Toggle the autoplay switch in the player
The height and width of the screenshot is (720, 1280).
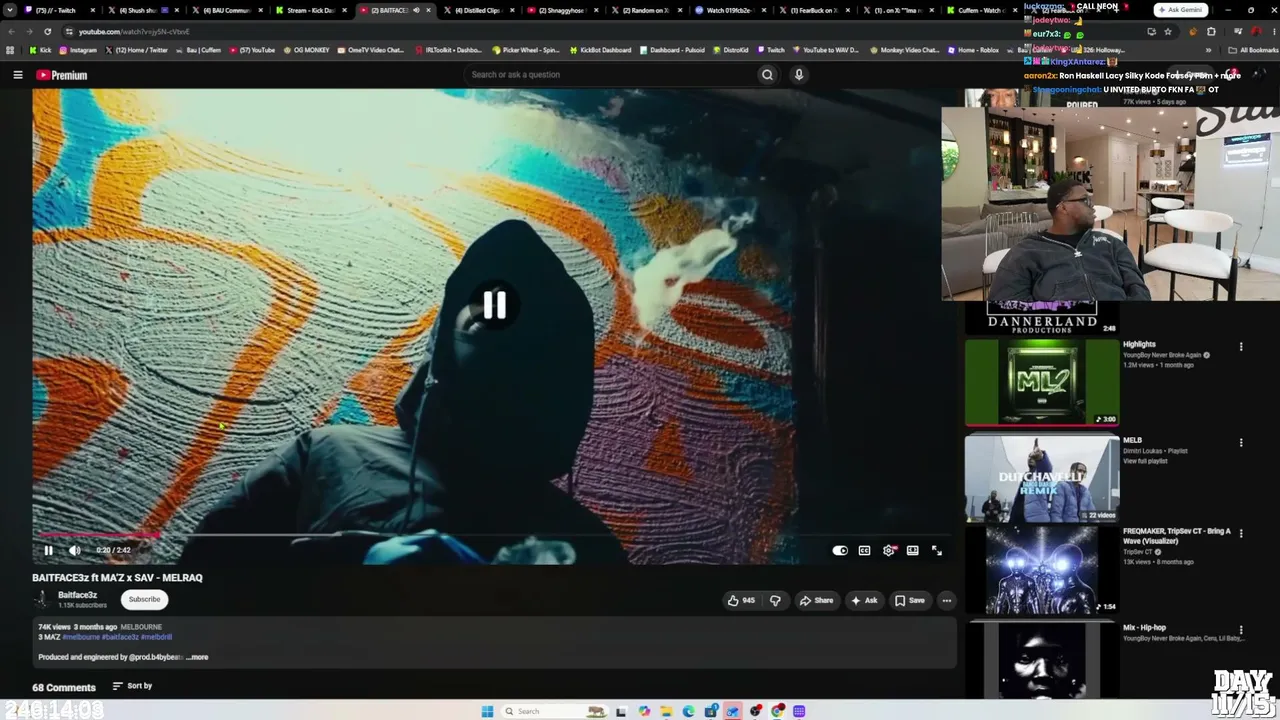(840, 550)
